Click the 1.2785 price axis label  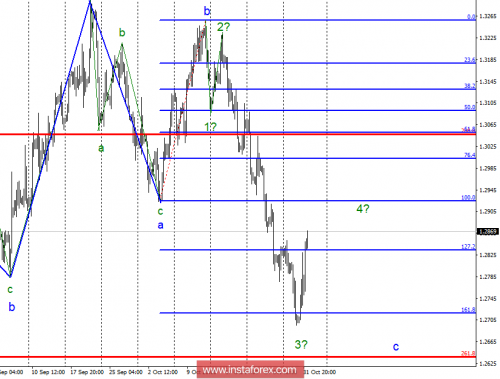pos(488,277)
